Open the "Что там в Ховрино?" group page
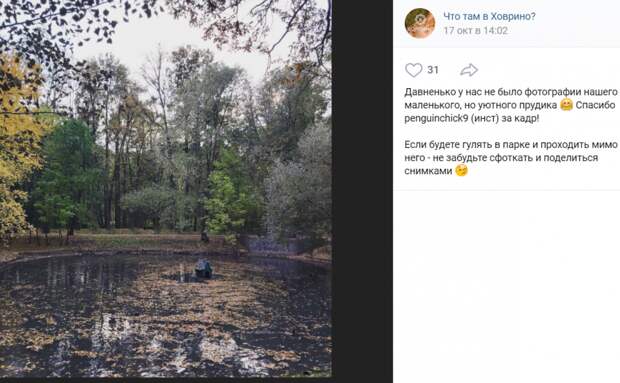The height and width of the screenshot is (383, 620). [x=489, y=16]
